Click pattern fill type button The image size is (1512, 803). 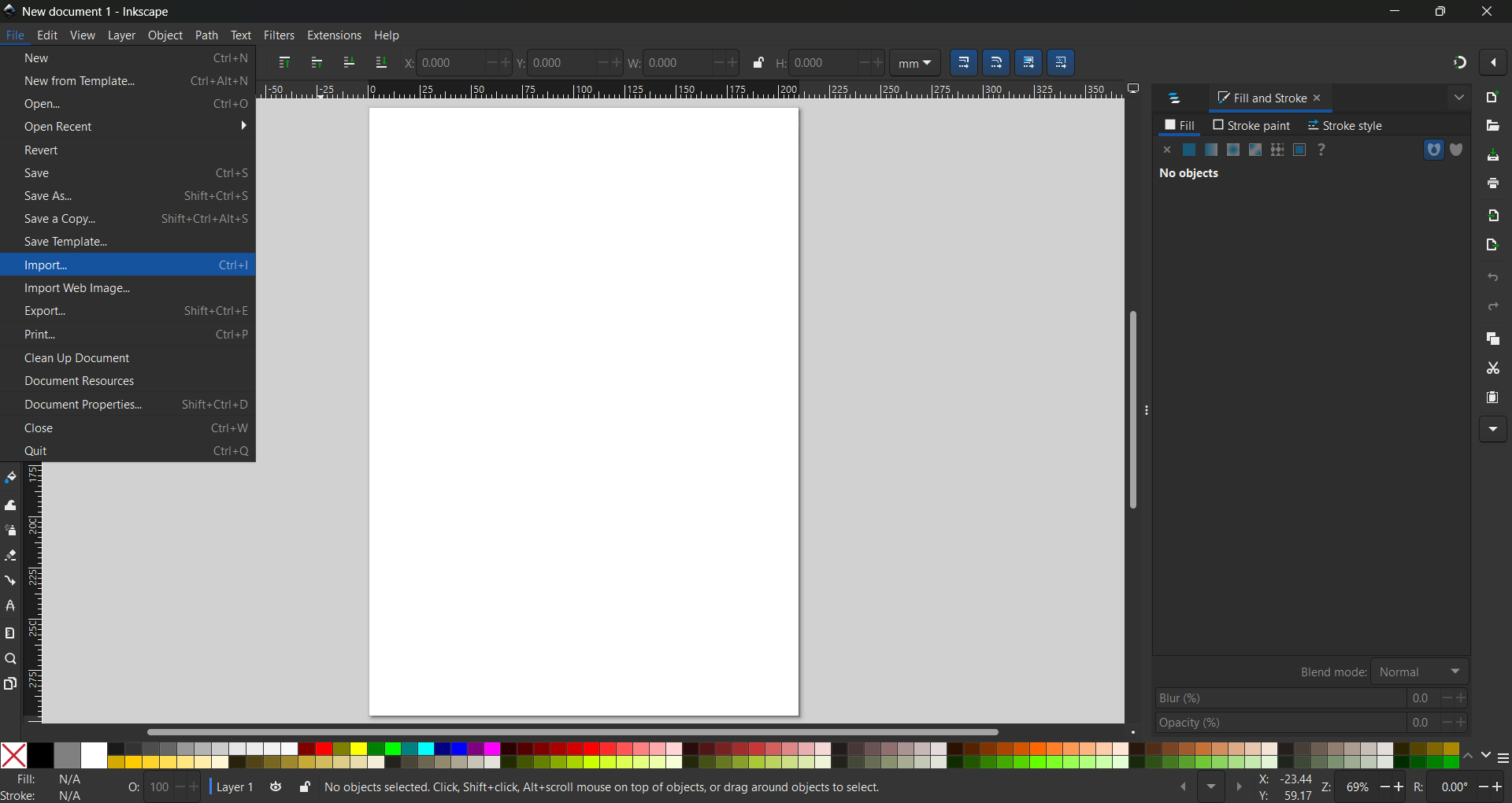[1277, 150]
